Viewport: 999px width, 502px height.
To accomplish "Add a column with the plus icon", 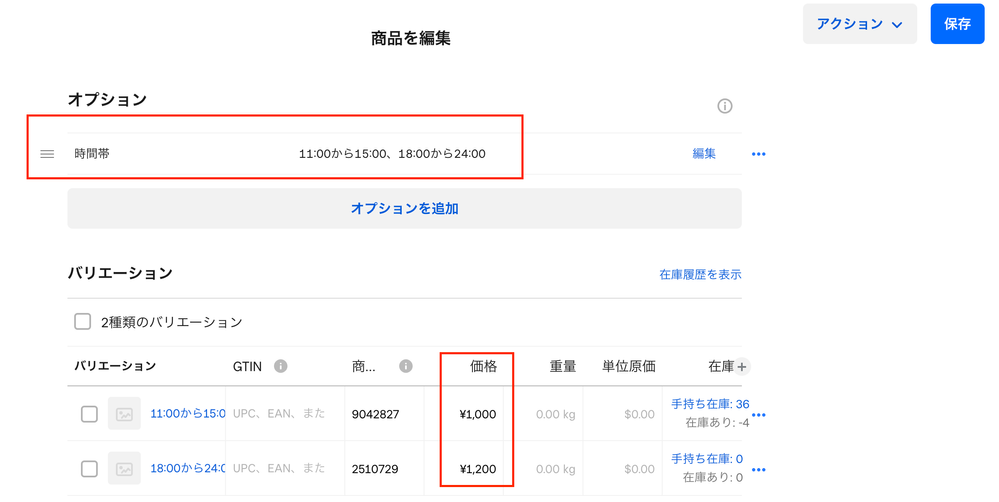I will [x=742, y=367].
